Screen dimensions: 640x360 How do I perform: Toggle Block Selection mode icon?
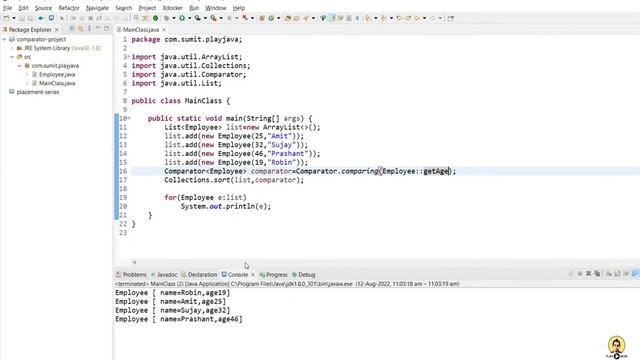pos(349,18)
